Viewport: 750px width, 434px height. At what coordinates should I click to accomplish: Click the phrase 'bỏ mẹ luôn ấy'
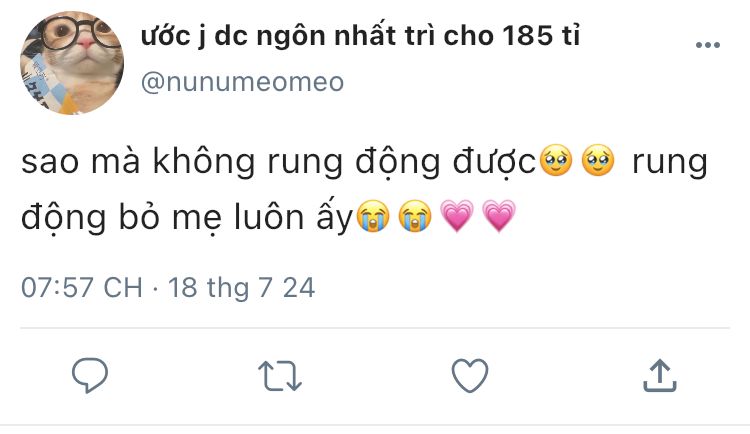(235, 217)
